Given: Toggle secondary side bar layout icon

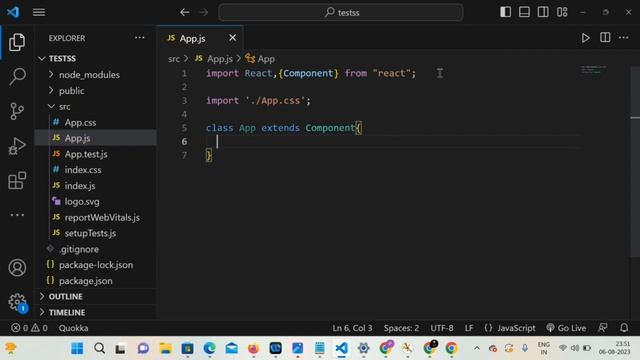Looking at the screenshot, I should pos(543,12).
